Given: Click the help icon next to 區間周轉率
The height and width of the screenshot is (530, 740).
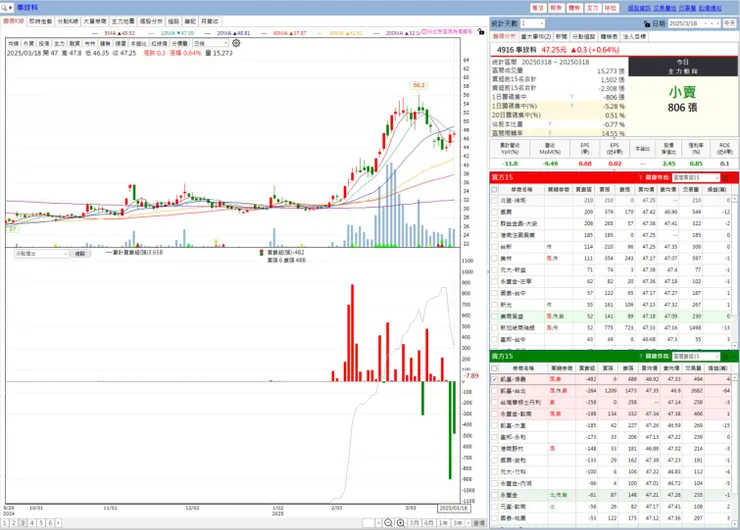Looking at the screenshot, I should point(550,134).
